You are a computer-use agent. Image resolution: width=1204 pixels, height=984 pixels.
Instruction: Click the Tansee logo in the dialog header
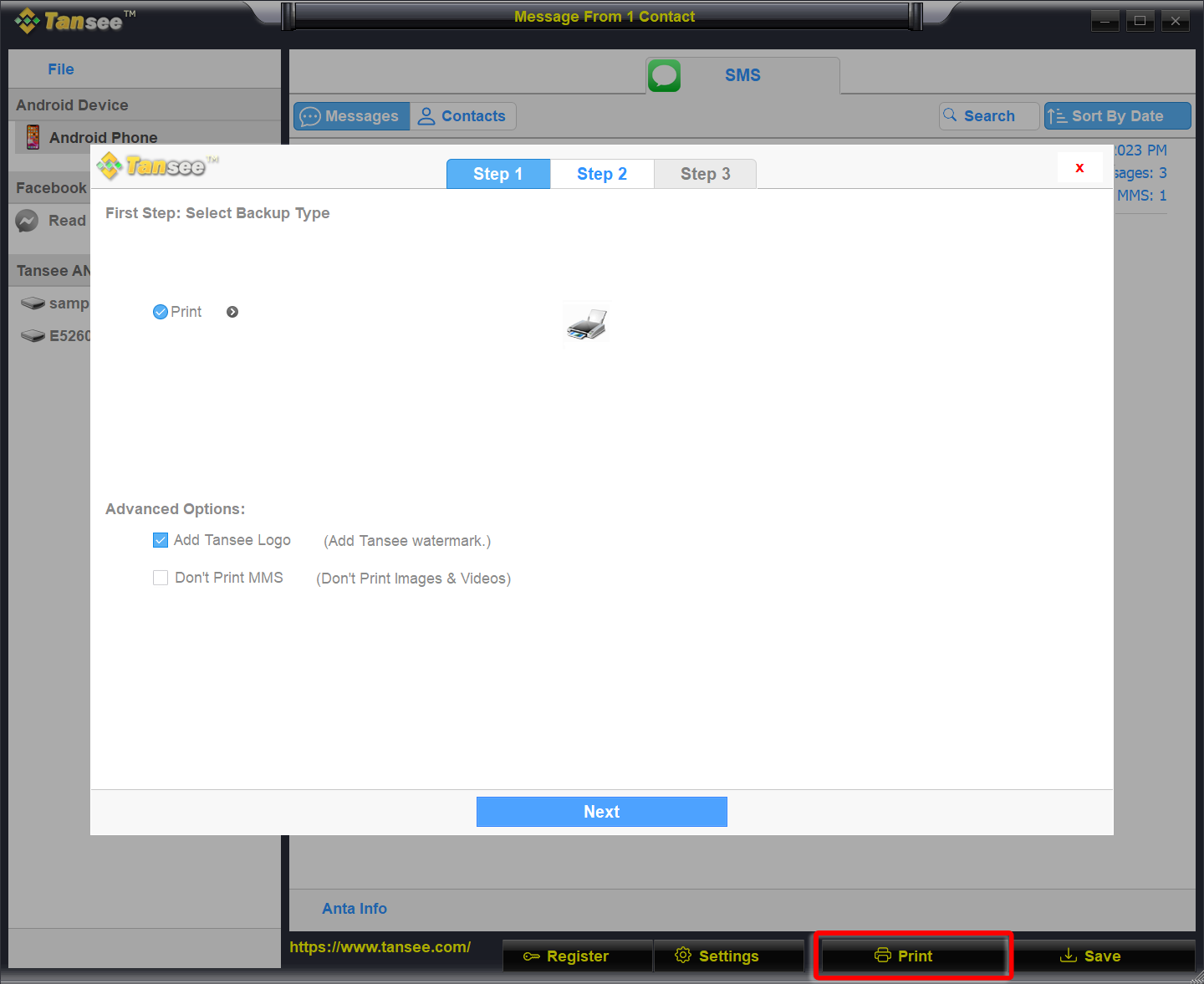157,166
